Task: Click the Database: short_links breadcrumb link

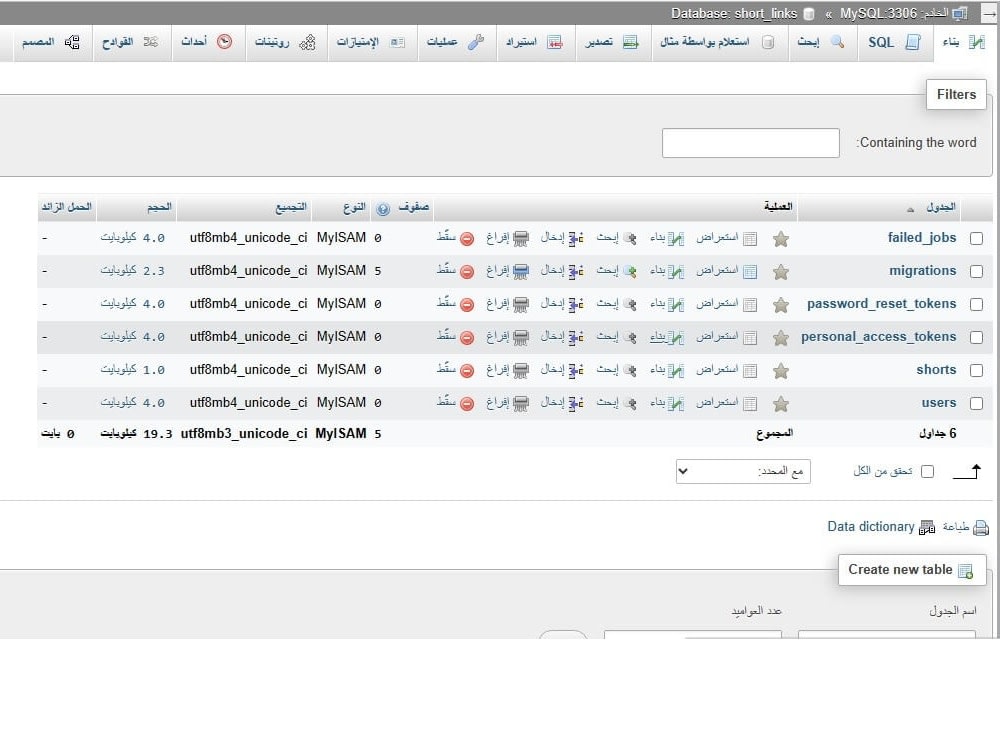Action: coord(734,13)
